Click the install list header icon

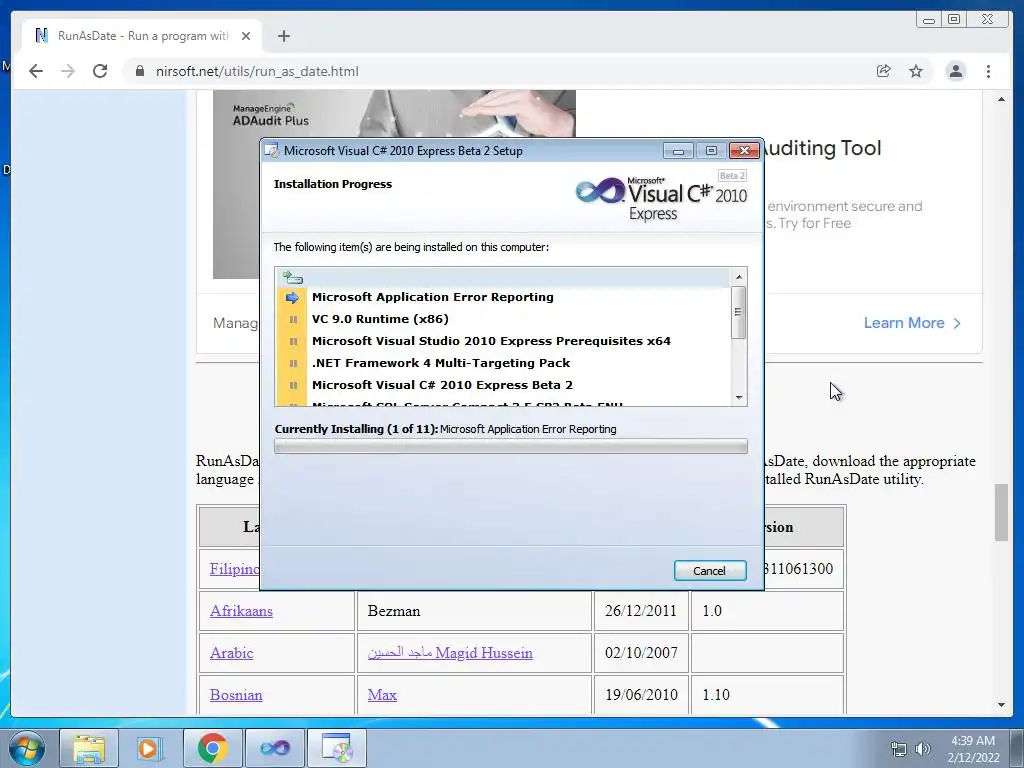[x=293, y=278]
